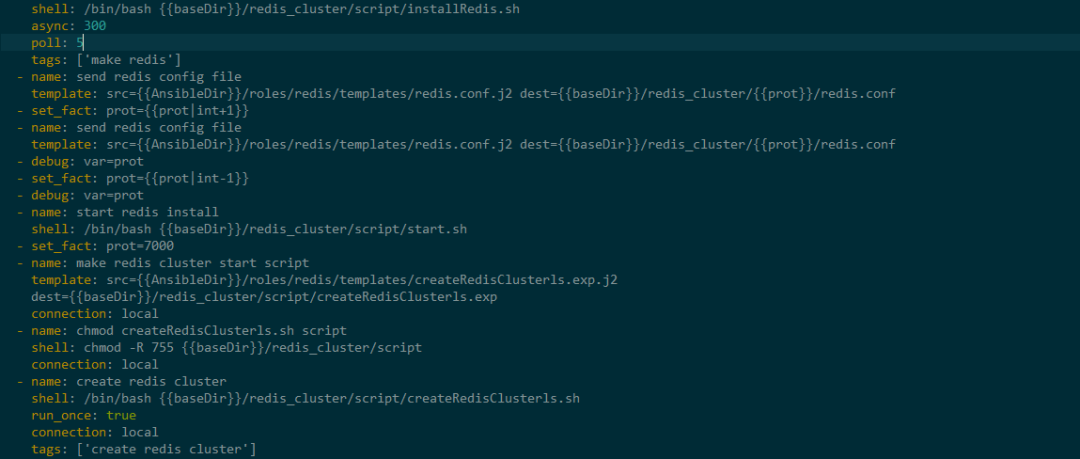This screenshot has height=459, width=1080.
Task: Click the tags ['create redis cluster'] line
Action: click(x=144, y=449)
